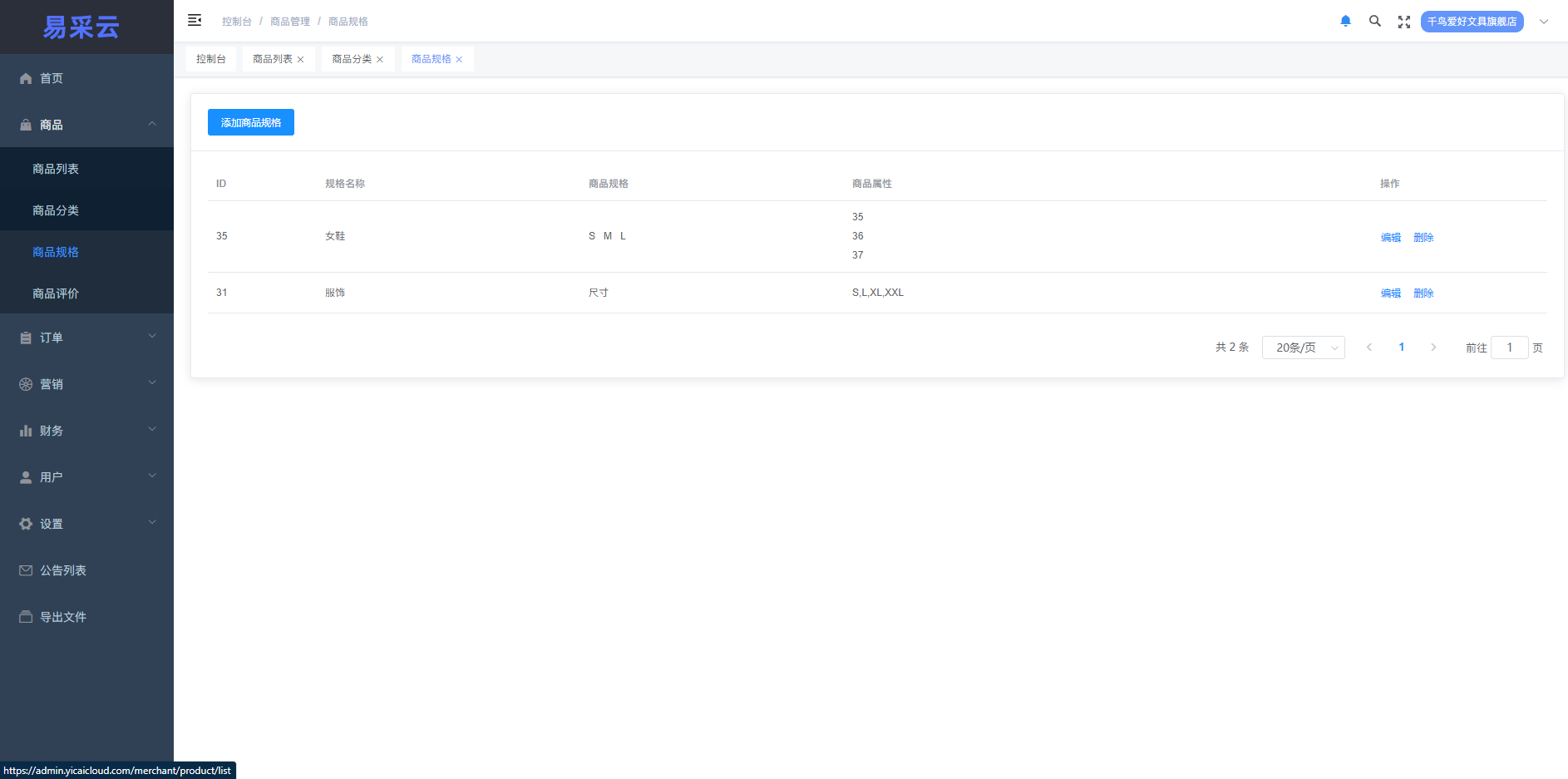Close the 商品规格 tab
Viewport: 1568px width, 779px height.
(x=459, y=60)
